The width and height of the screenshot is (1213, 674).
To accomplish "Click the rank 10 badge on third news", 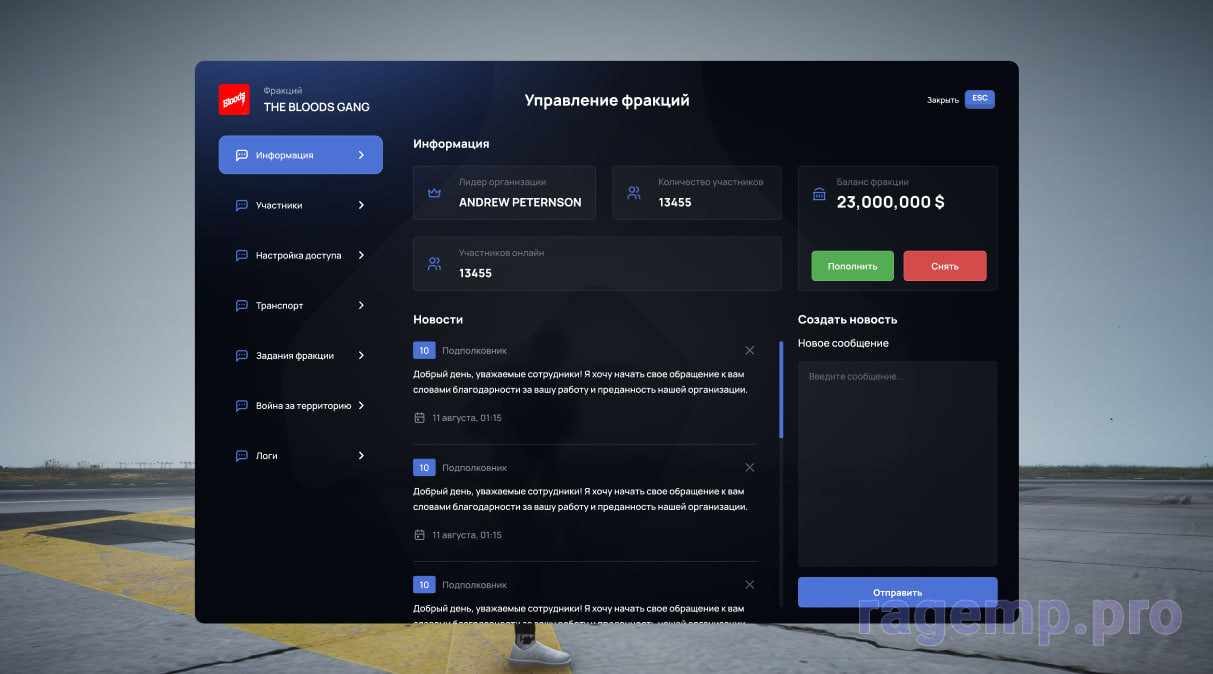I will 424,584.
